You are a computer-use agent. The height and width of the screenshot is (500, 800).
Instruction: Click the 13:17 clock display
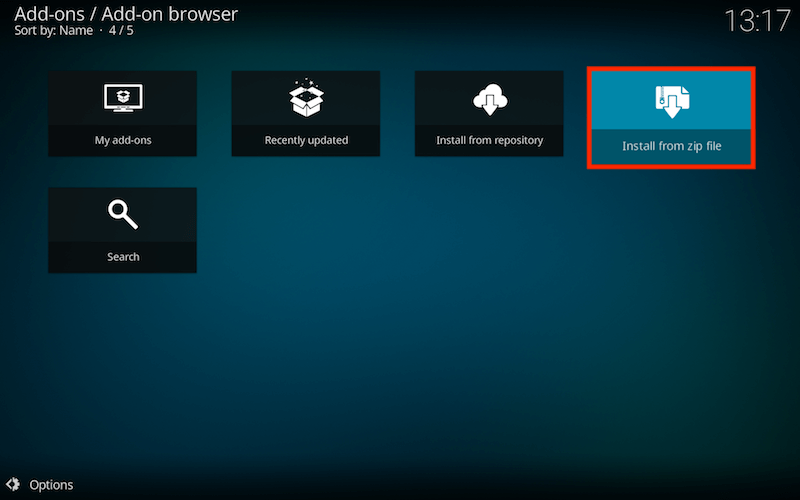[757, 21]
